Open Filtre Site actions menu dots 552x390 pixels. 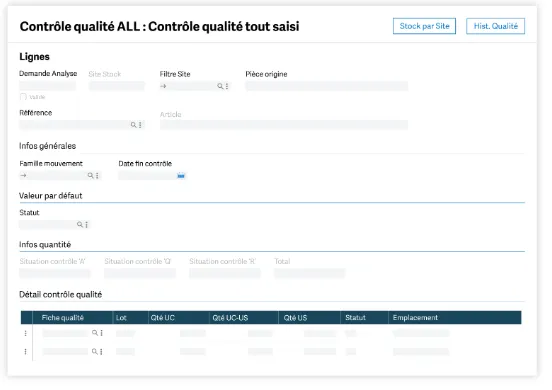[227, 86]
